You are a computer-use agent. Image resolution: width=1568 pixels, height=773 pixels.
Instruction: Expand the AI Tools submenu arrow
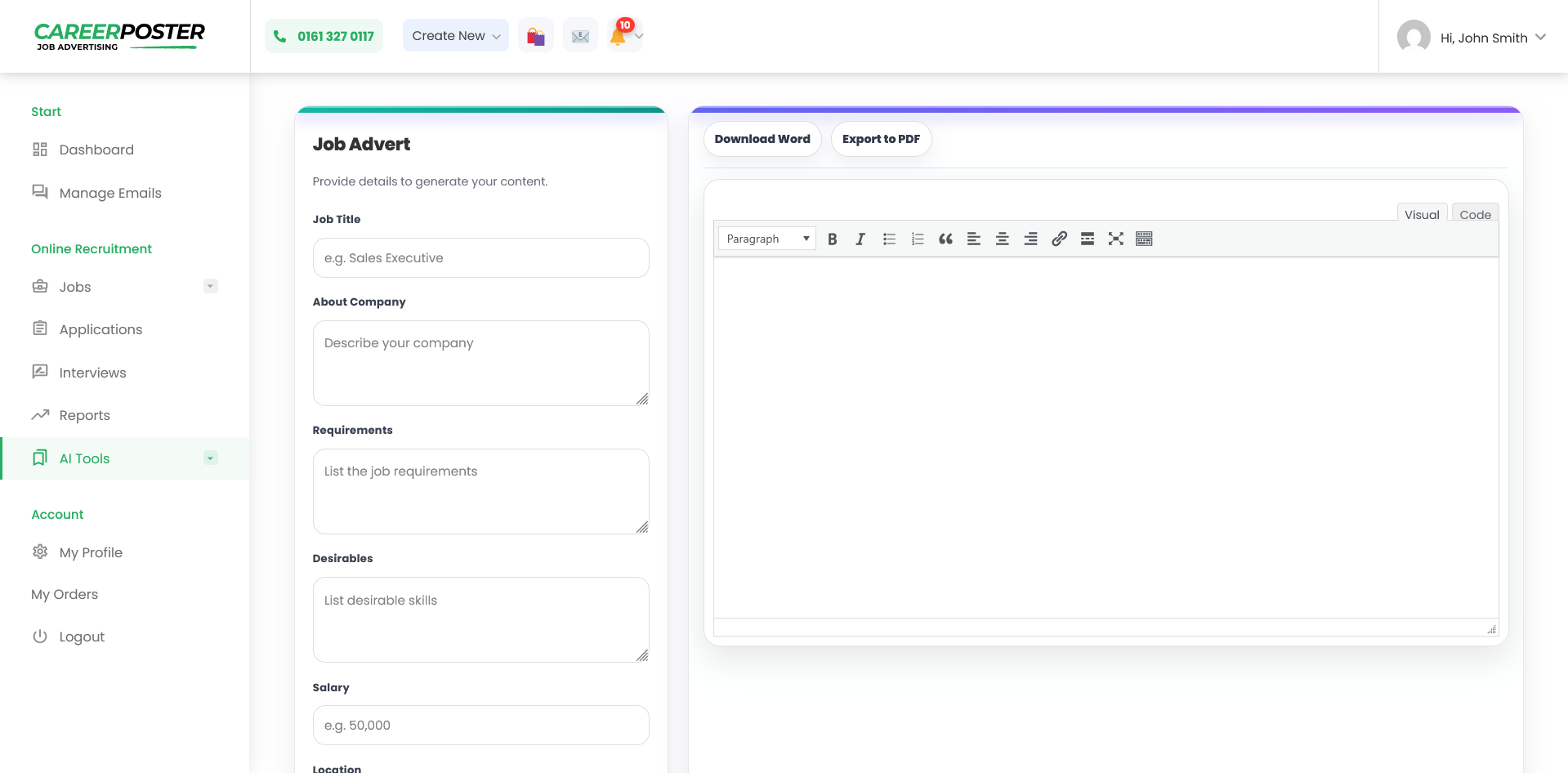[x=211, y=458]
